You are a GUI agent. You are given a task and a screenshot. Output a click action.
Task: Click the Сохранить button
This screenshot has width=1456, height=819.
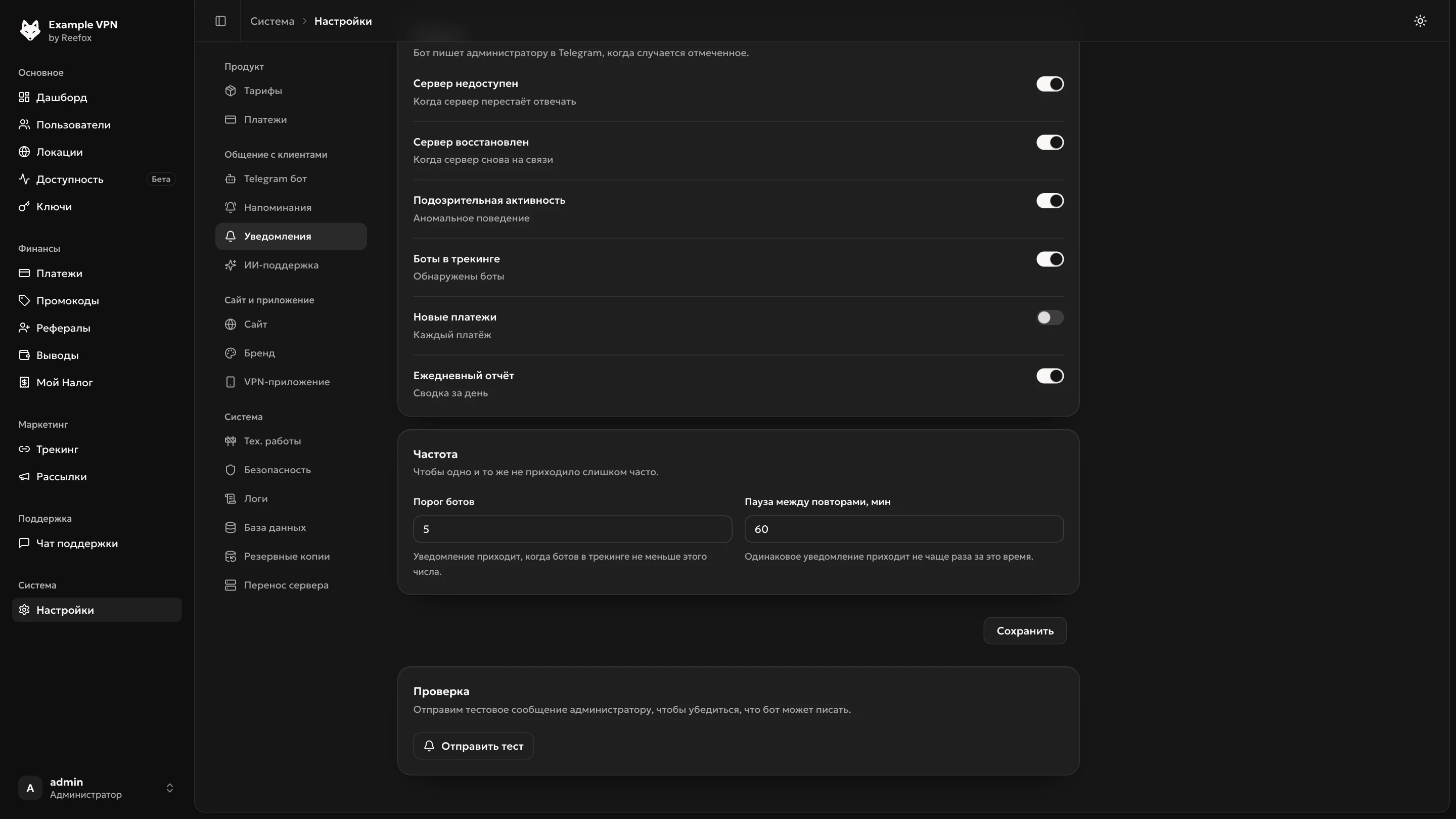pos(1025,631)
